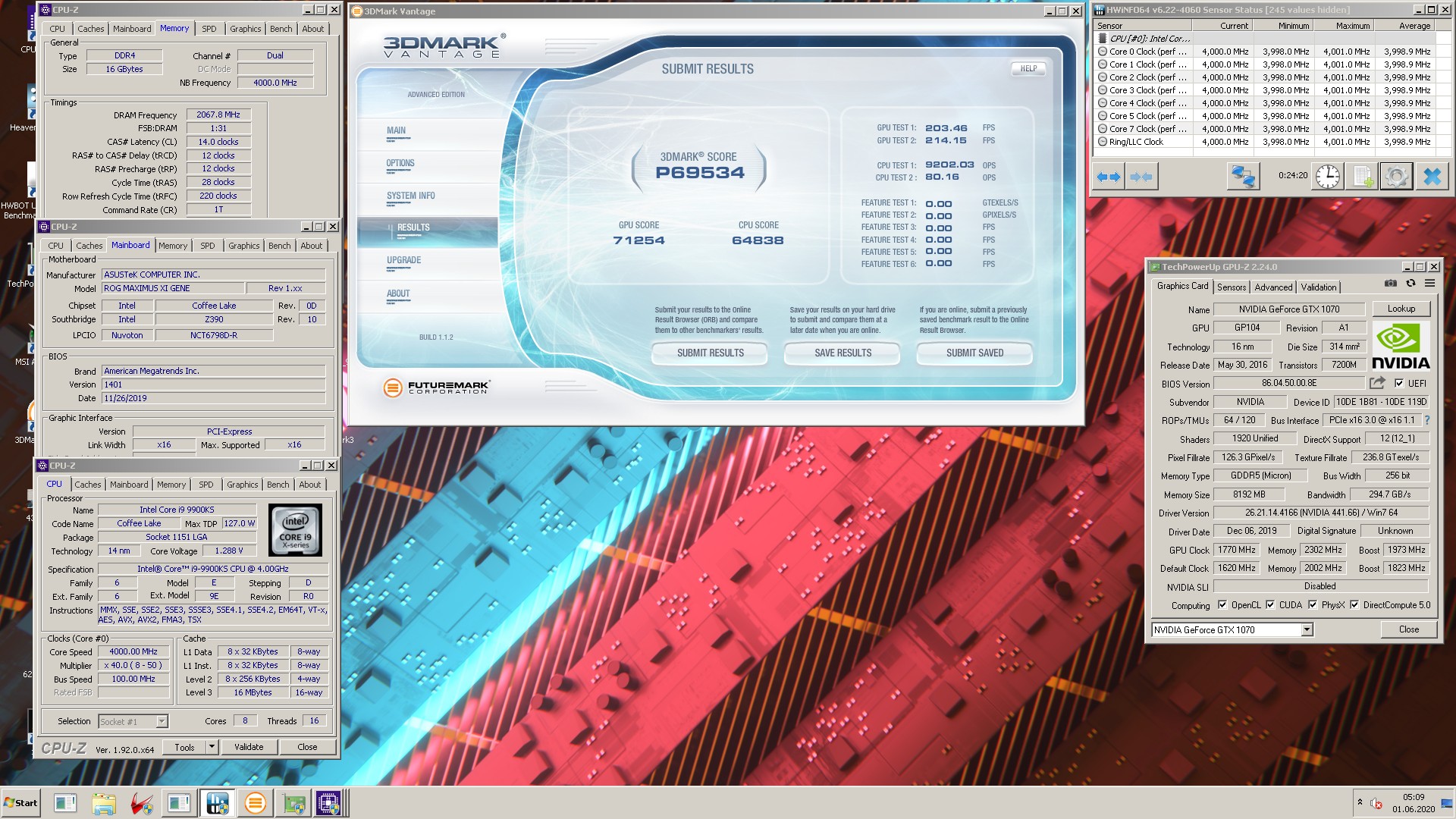This screenshot has width=1456, height=819.
Task: Open GPU-Z hamburger menu
Action: tap(1429, 284)
